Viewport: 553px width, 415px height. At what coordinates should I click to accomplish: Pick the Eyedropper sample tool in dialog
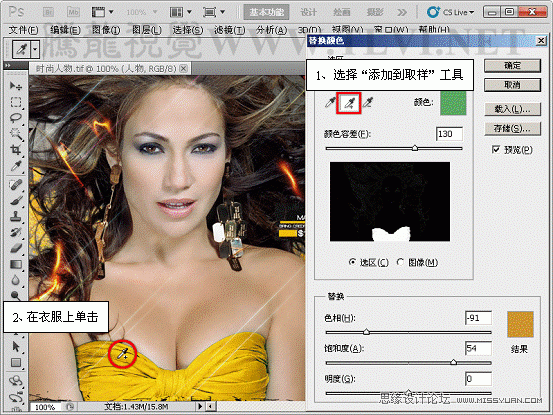[x=330, y=103]
